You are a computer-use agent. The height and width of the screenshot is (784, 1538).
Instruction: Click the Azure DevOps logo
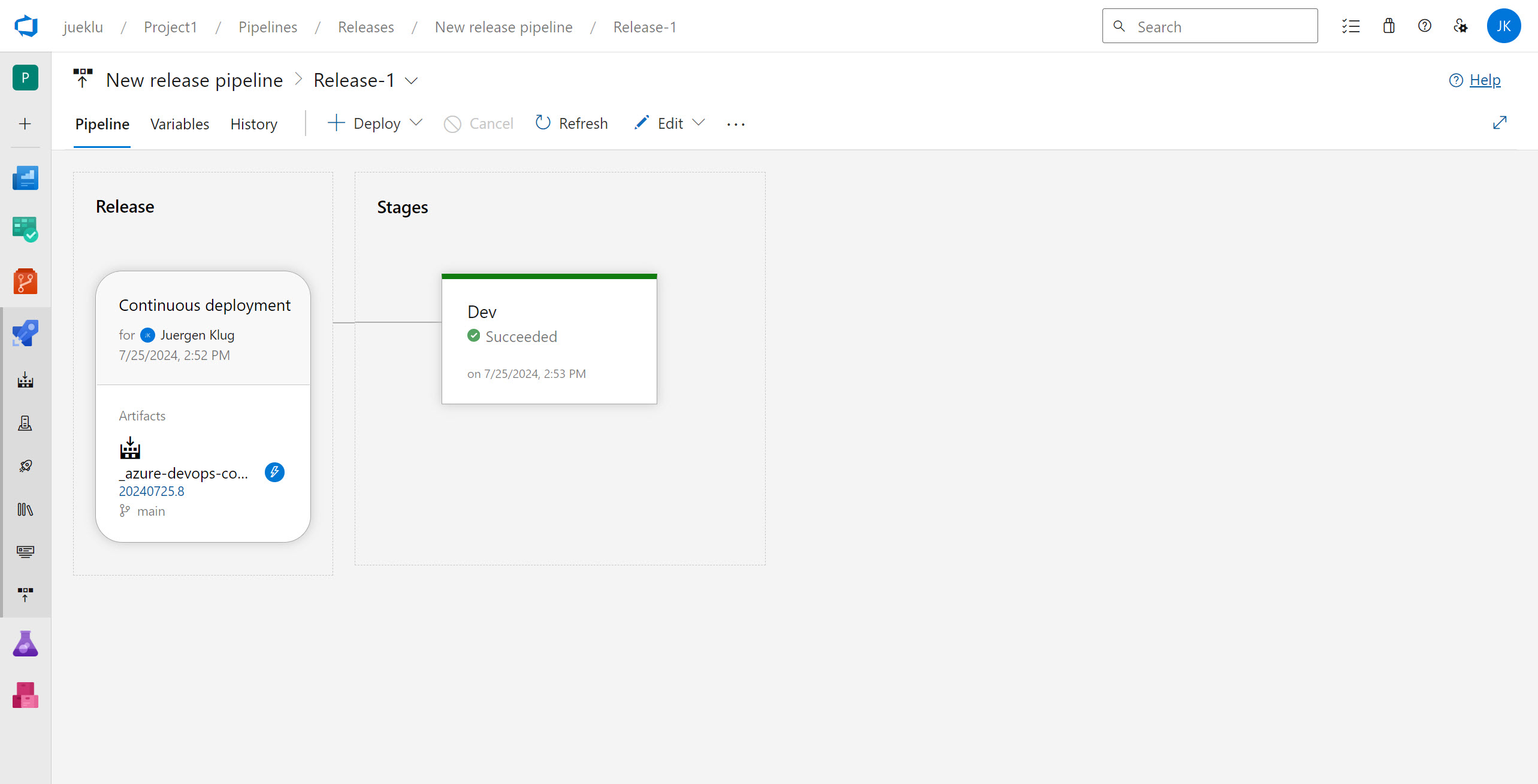click(26, 26)
